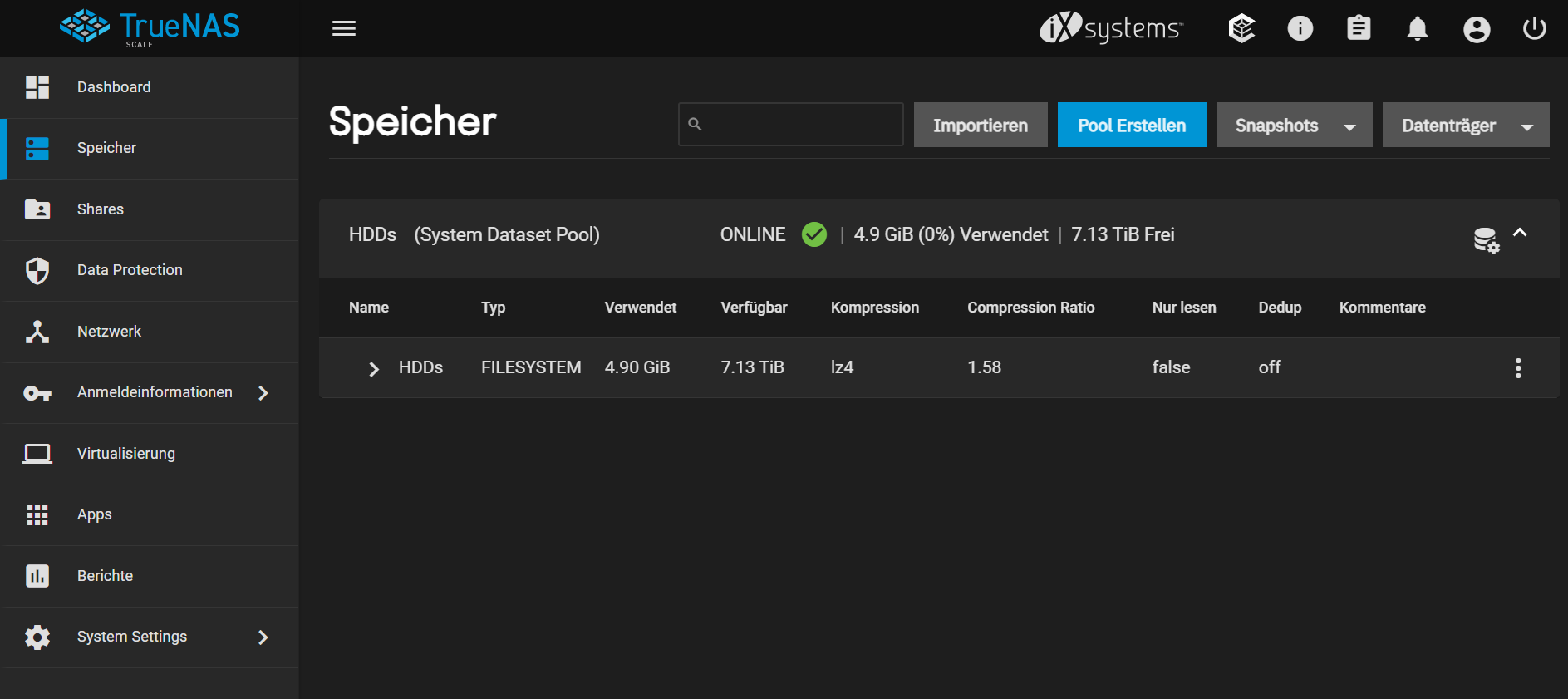Open the Datenträger dropdown

[1465, 126]
